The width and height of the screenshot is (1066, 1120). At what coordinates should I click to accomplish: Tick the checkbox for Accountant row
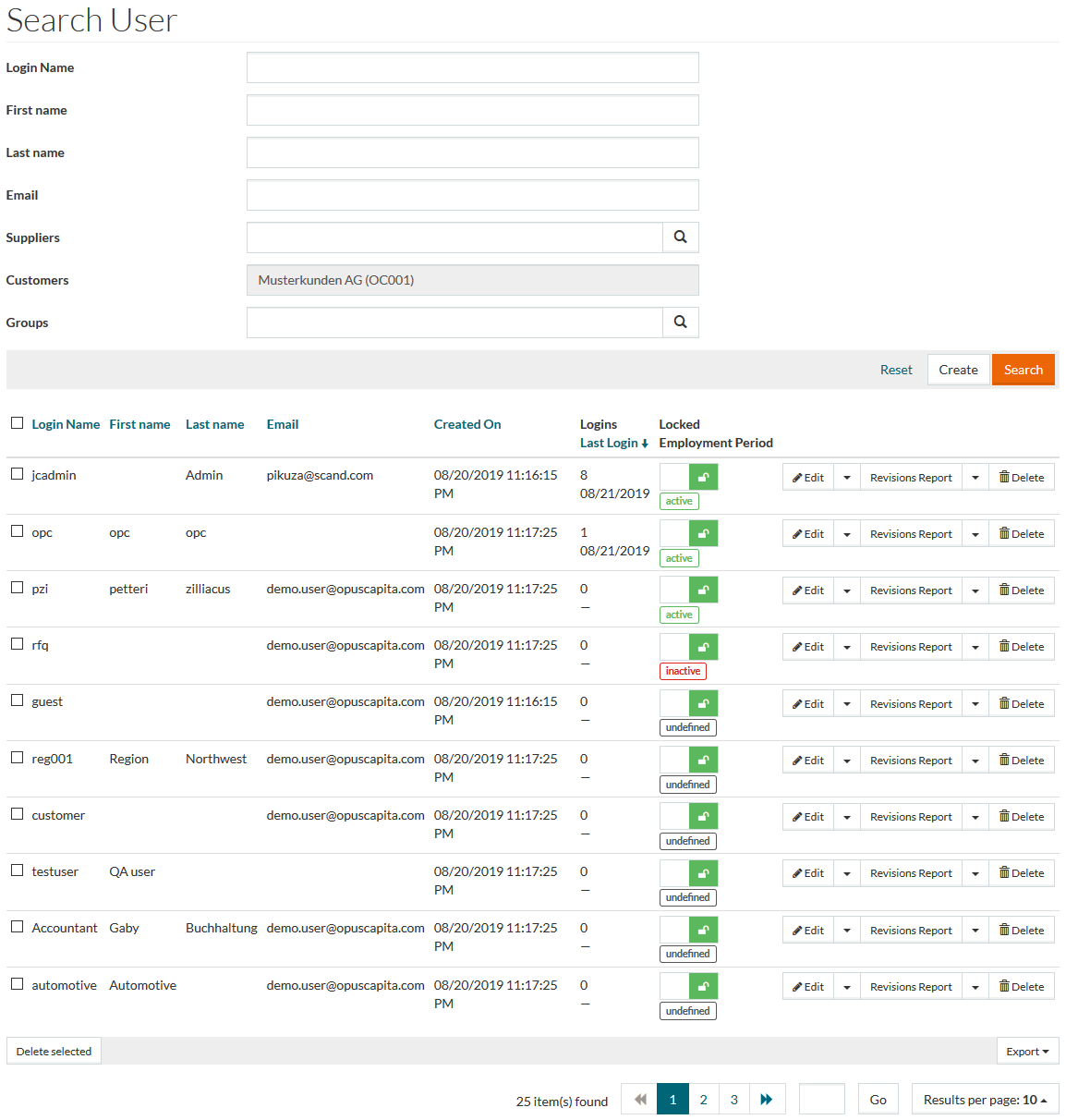(x=17, y=927)
